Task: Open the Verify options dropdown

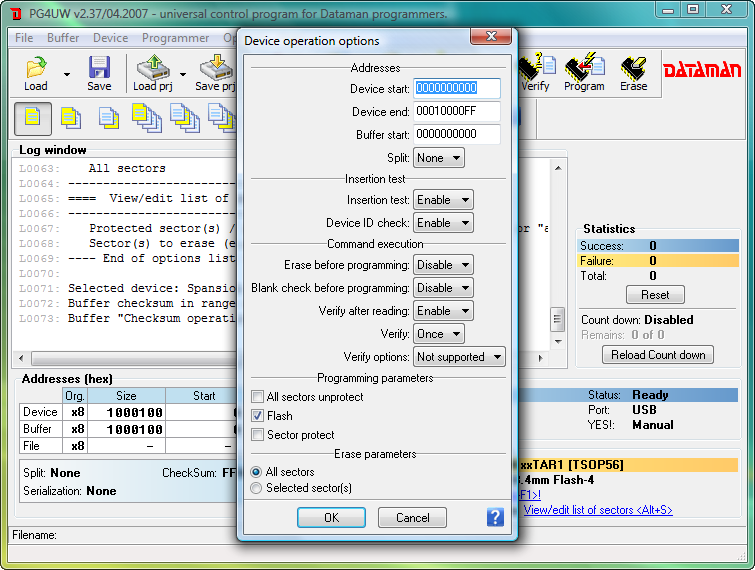Action: click(x=459, y=357)
